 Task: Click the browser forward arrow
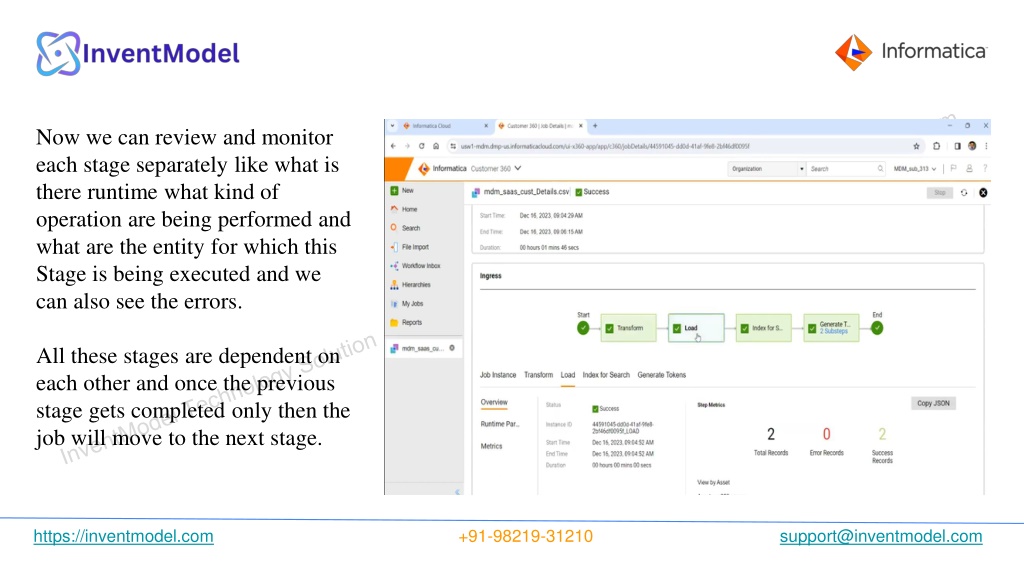coord(407,146)
